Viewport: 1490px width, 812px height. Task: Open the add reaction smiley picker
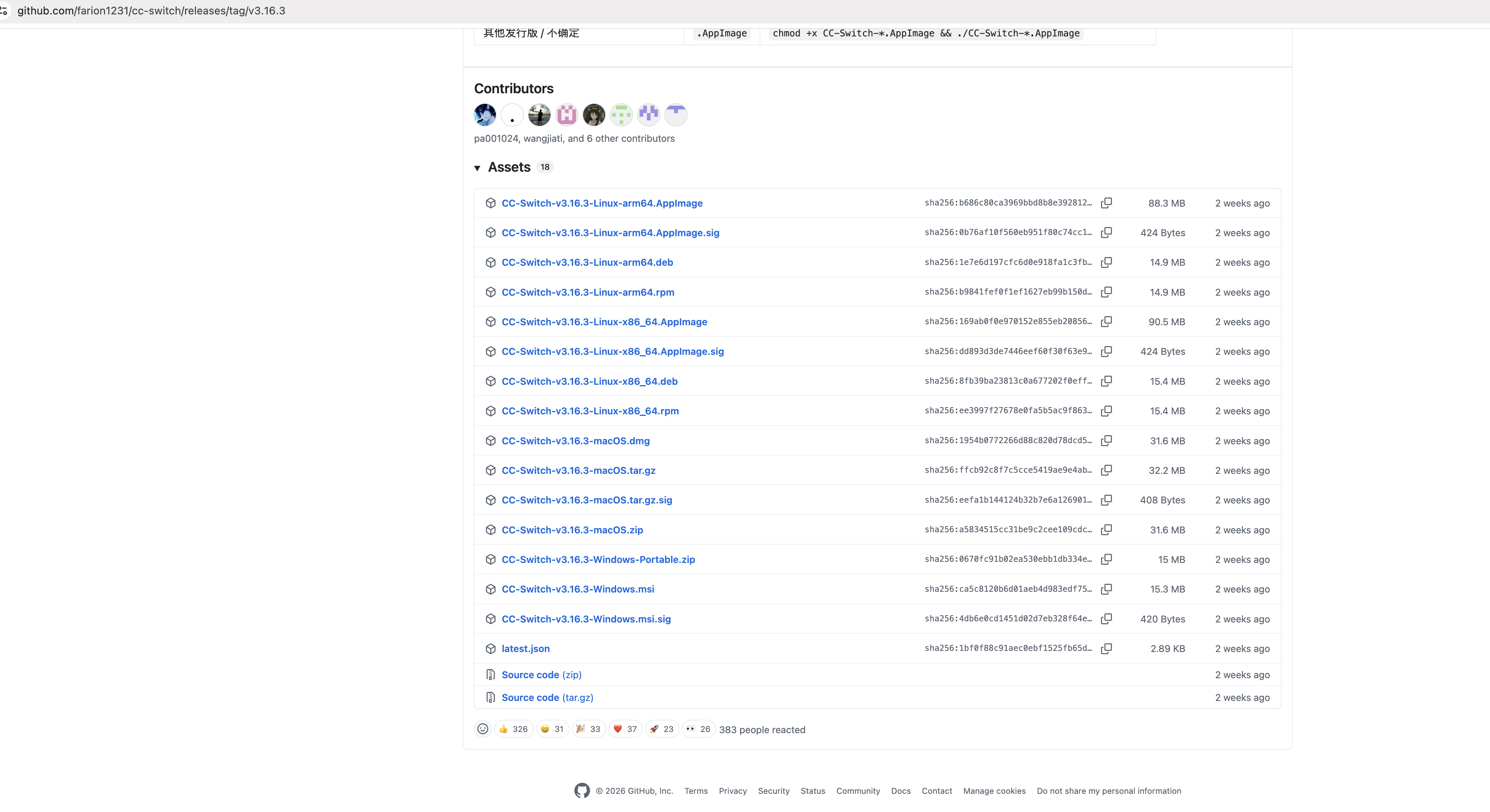tap(483, 729)
